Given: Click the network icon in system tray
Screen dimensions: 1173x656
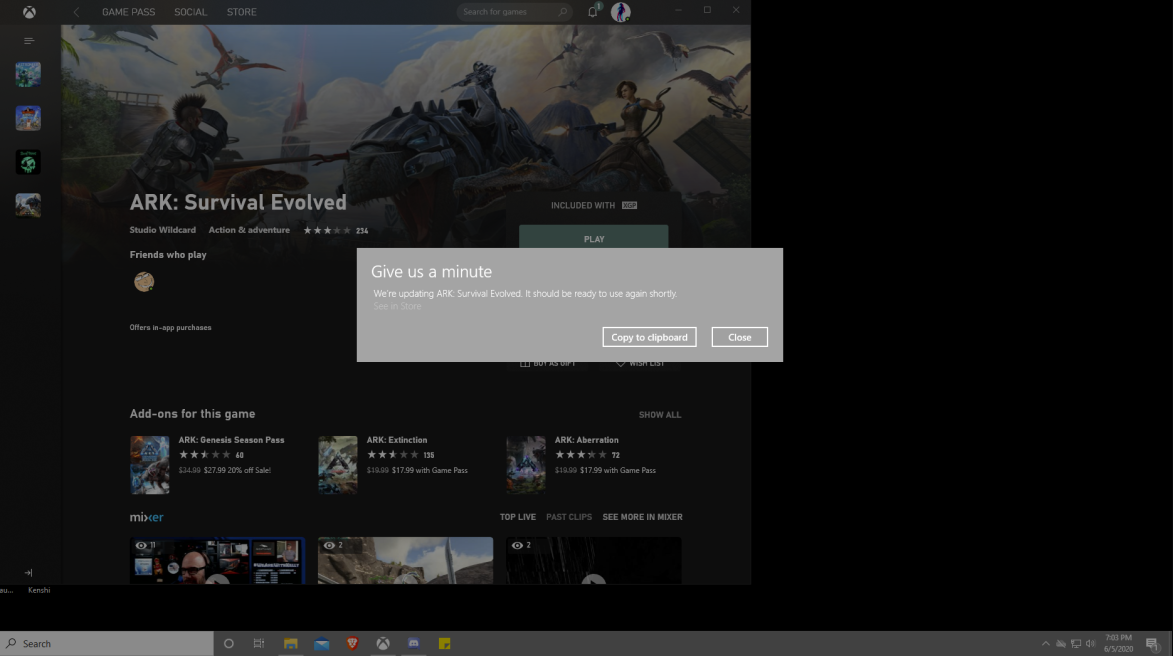Looking at the screenshot, I should tap(1076, 643).
